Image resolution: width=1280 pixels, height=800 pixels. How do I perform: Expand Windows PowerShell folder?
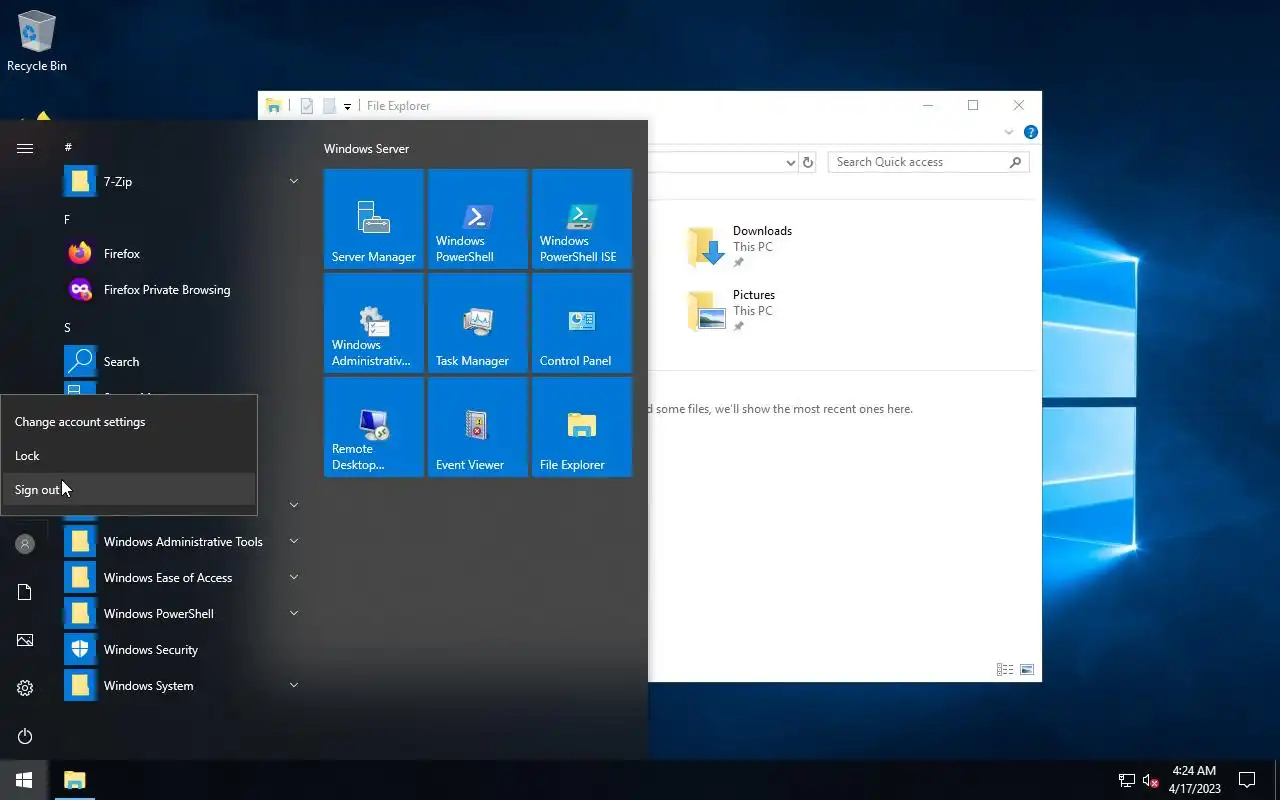pos(294,613)
